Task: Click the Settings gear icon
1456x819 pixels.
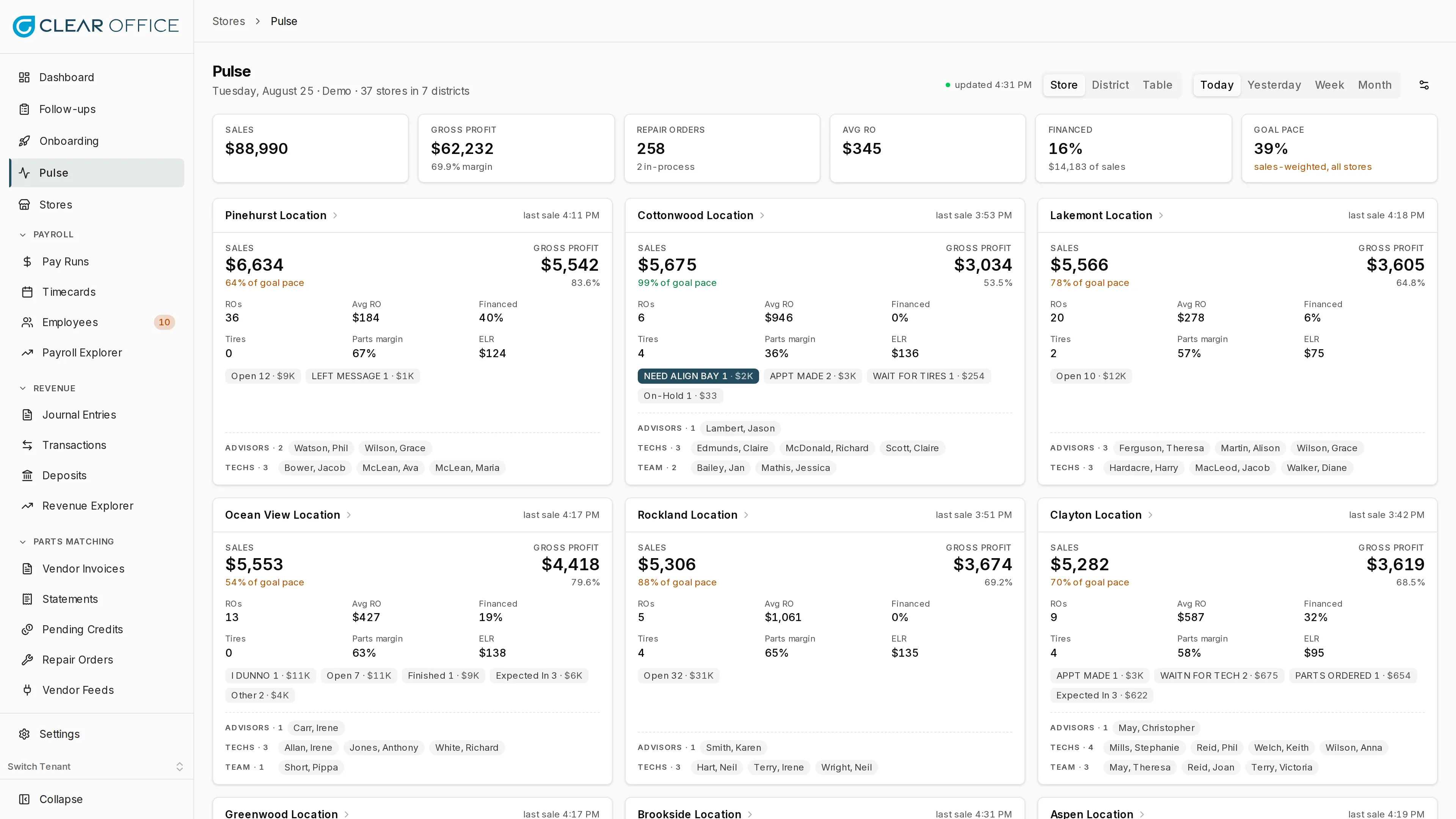Action: tap(24, 734)
